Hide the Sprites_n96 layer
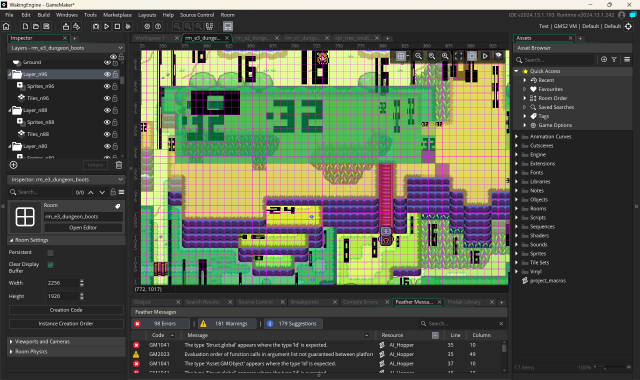This screenshot has width=640, height=380. coord(107,86)
